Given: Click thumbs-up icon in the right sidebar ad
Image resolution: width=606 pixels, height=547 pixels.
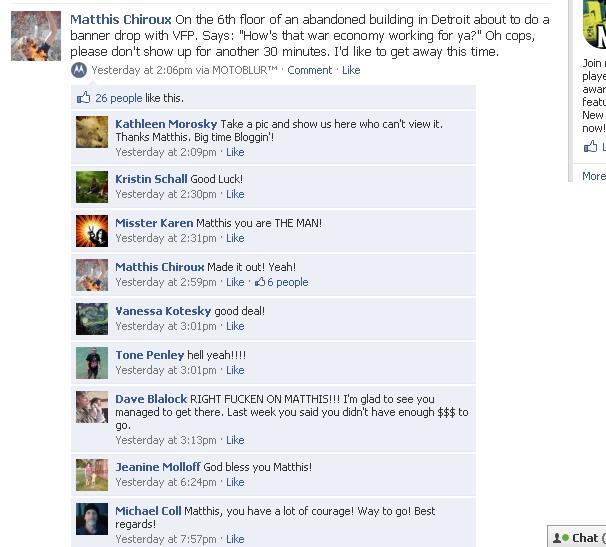Looking at the screenshot, I should (590, 146).
